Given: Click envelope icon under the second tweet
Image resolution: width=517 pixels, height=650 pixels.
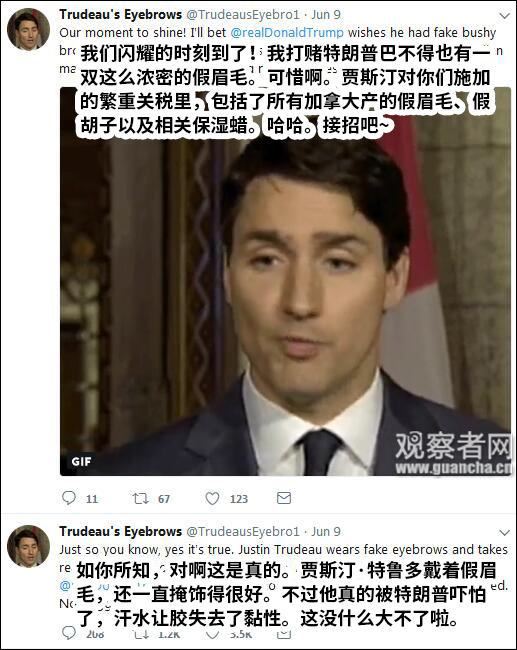Looking at the screenshot, I should pyautogui.click(x=284, y=634).
